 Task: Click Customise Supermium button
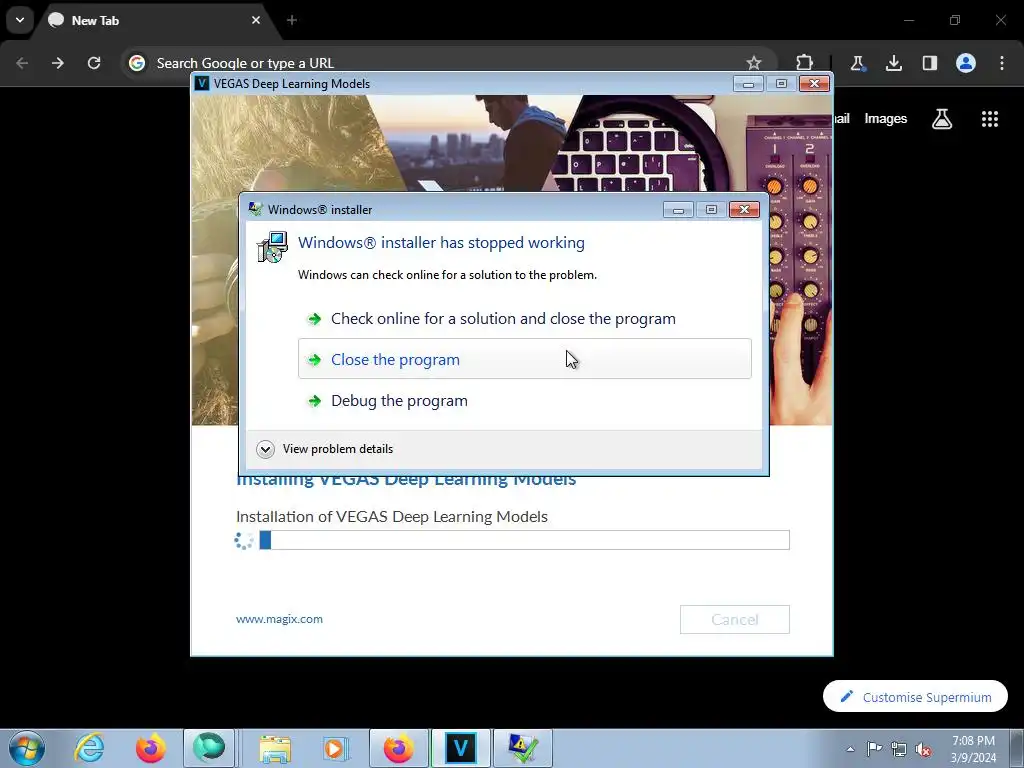(x=915, y=697)
